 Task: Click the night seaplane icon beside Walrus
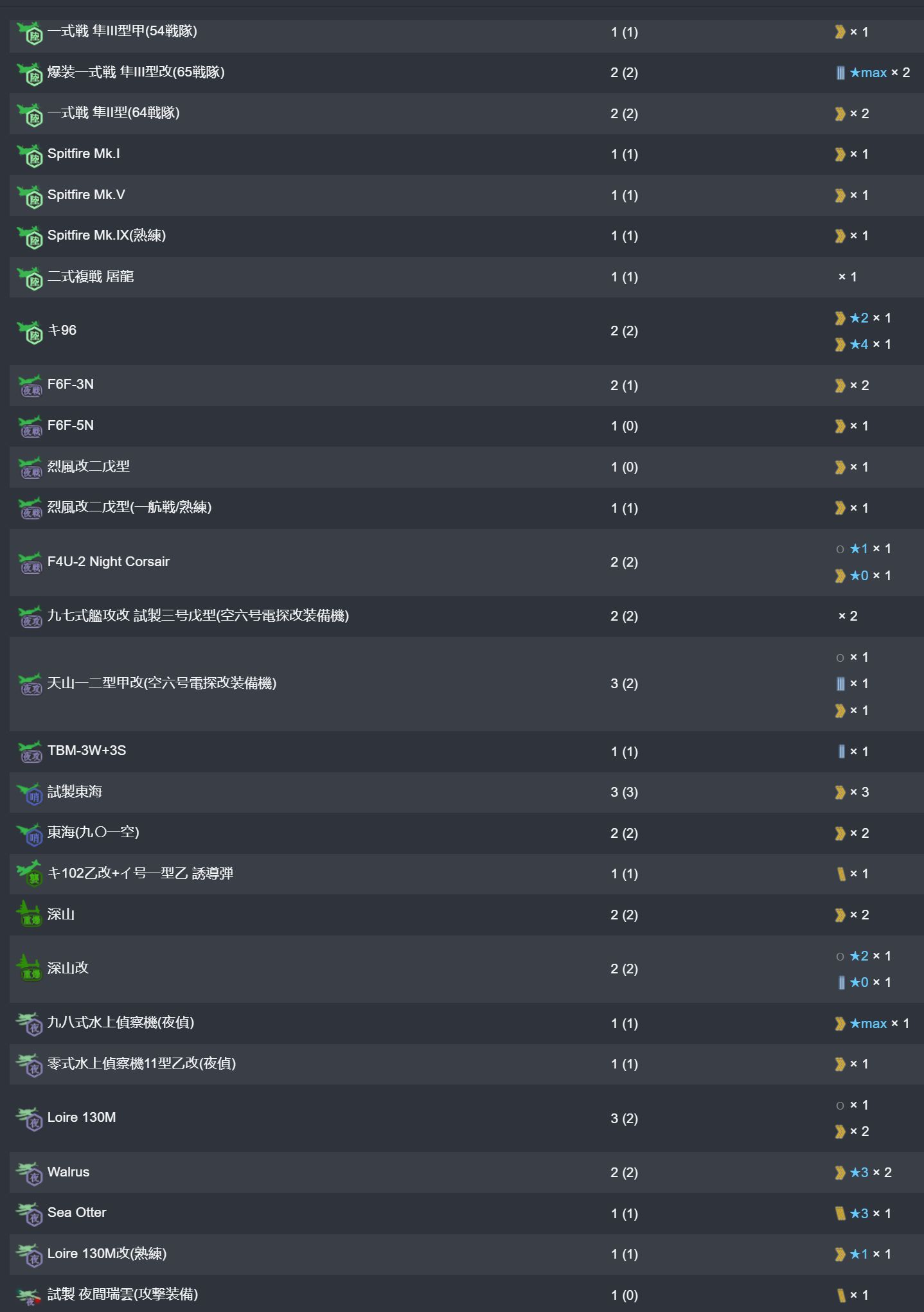[x=30, y=1173]
